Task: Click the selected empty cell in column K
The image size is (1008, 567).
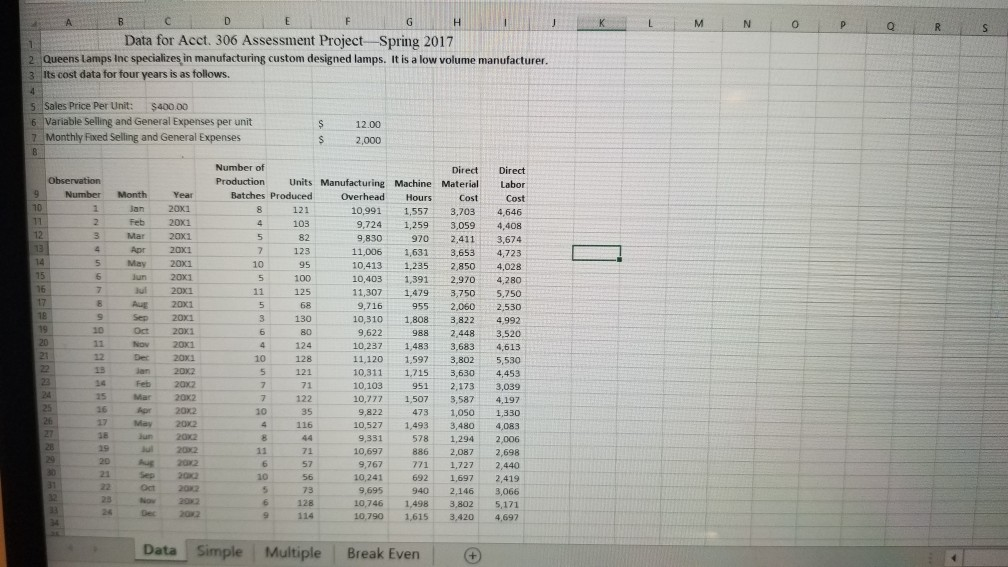Action: pyautogui.click(x=597, y=253)
